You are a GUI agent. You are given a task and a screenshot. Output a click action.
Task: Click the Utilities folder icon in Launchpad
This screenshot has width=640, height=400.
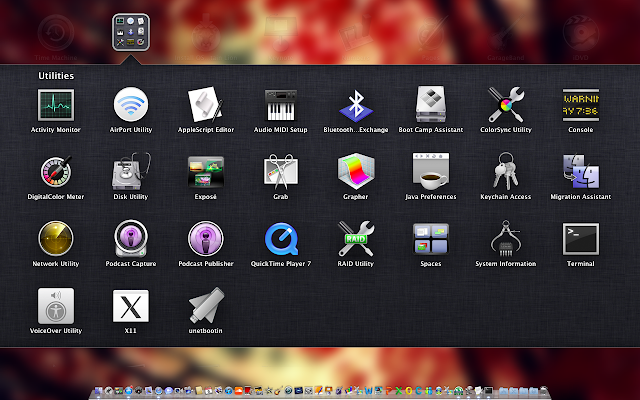click(x=131, y=32)
